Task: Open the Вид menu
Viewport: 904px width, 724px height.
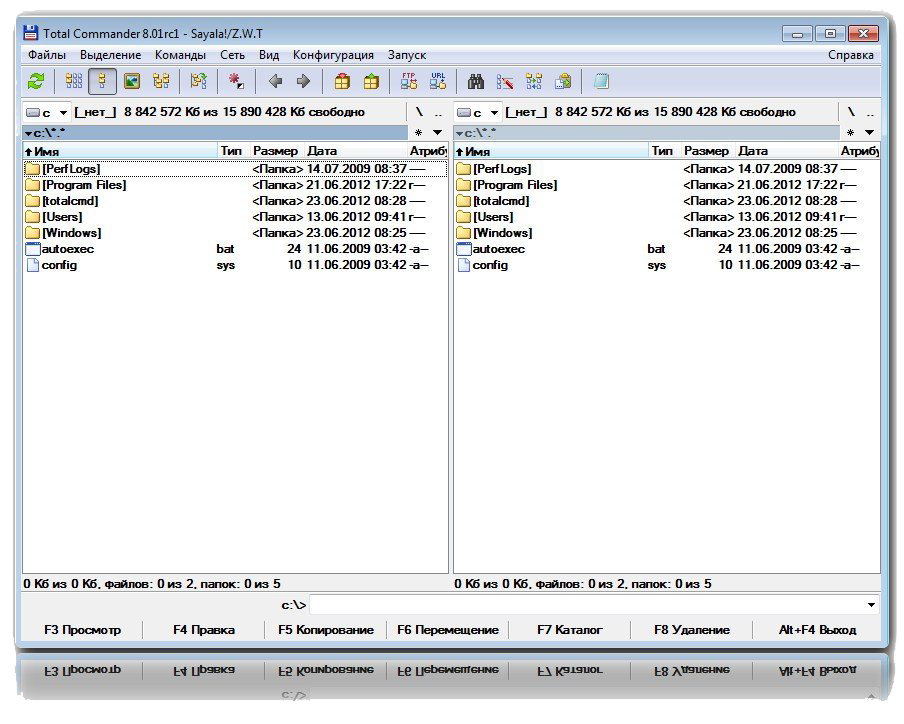Action: coord(269,55)
